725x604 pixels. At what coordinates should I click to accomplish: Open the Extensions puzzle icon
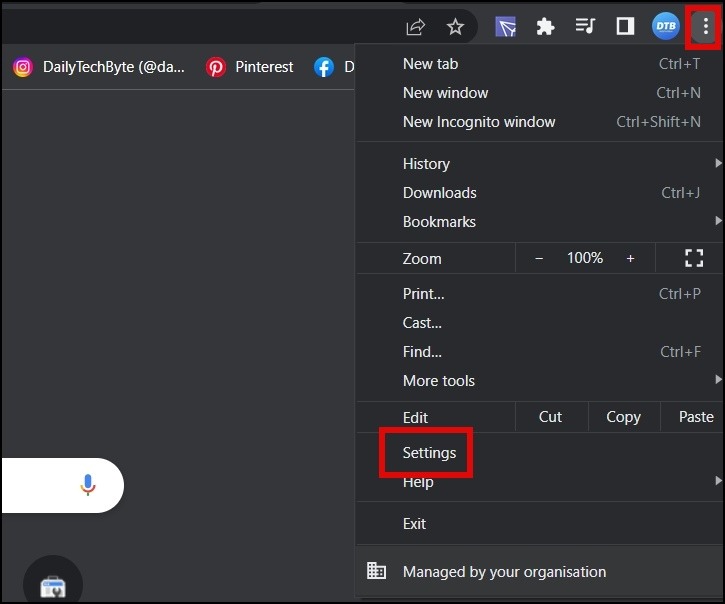tap(545, 26)
